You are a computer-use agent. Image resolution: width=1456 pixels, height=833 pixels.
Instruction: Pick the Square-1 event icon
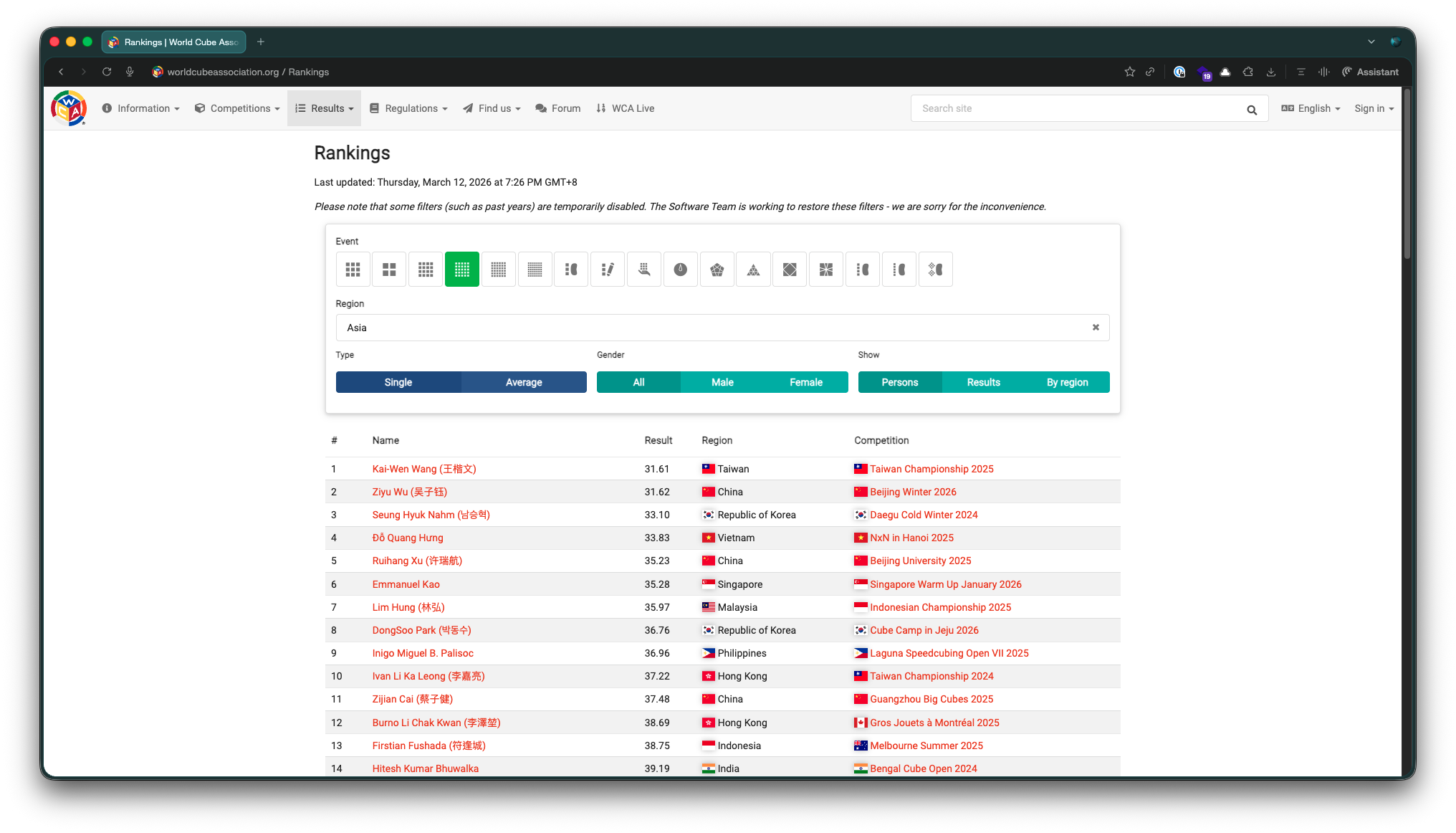pyautogui.click(x=826, y=270)
